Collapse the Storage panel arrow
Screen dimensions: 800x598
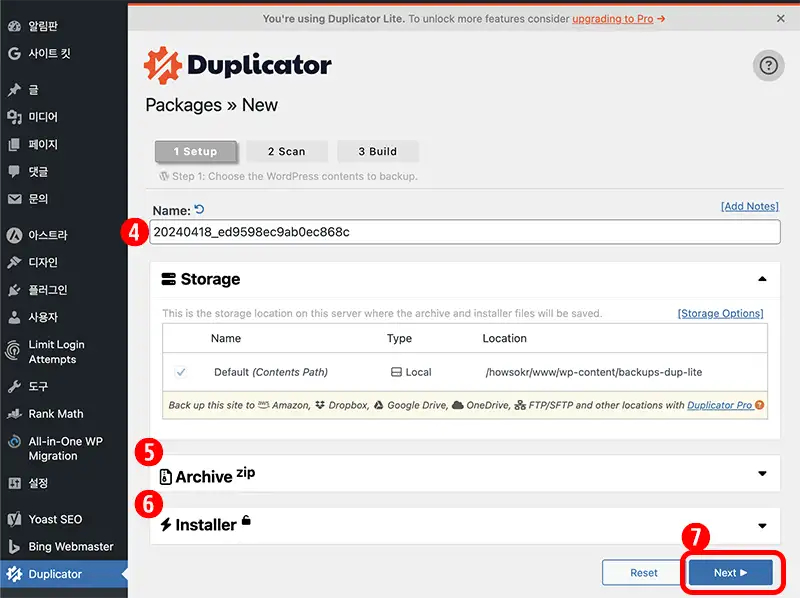point(762,279)
